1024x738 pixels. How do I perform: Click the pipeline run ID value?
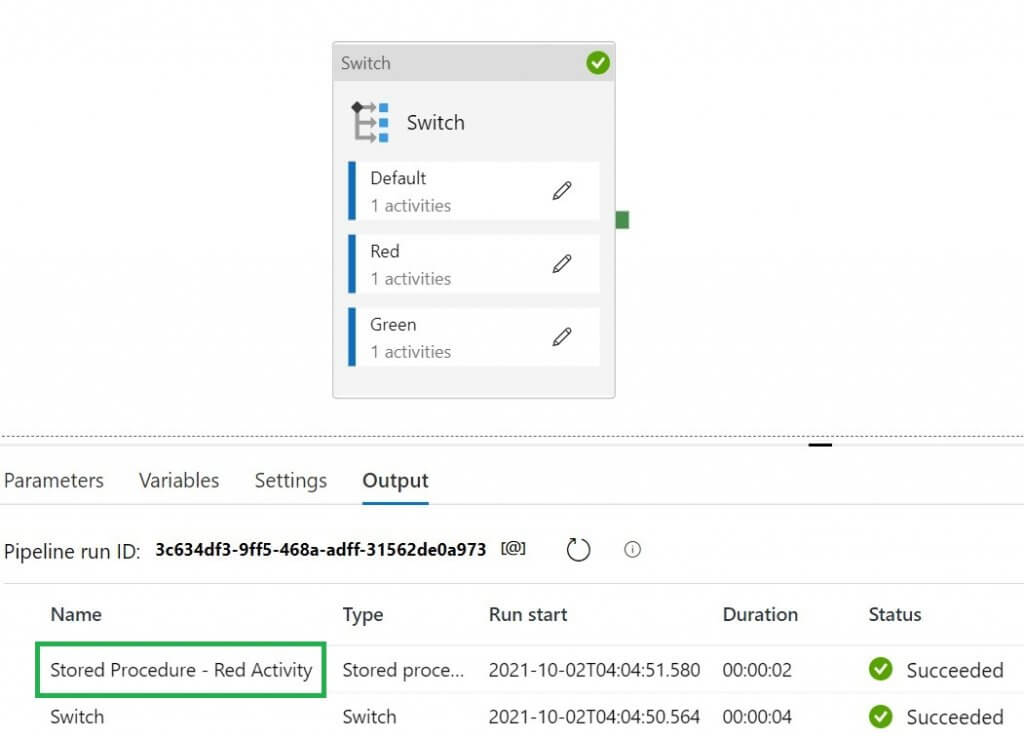click(x=321, y=549)
